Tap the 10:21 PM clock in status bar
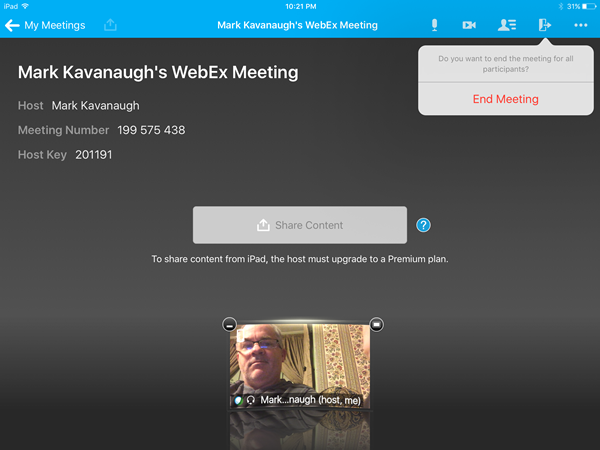 pyautogui.click(x=301, y=7)
